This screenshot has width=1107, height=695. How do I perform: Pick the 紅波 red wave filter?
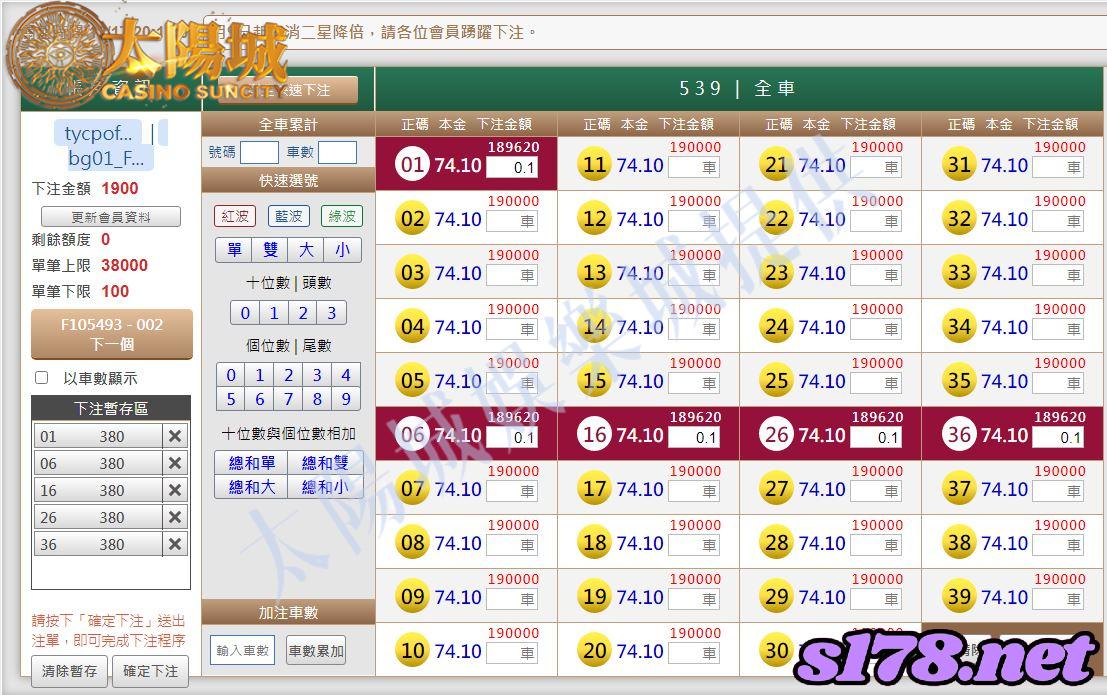pos(234,216)
